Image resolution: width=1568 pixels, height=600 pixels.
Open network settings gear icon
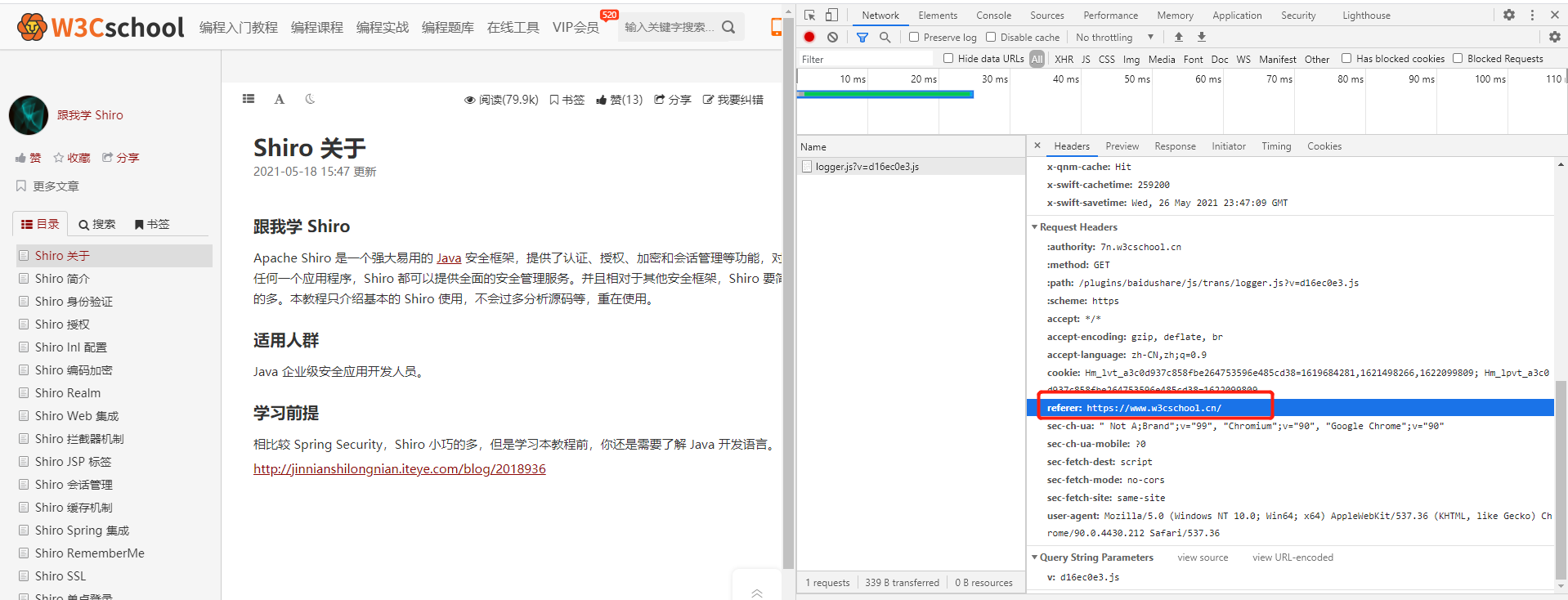[x=1555, y=37]
